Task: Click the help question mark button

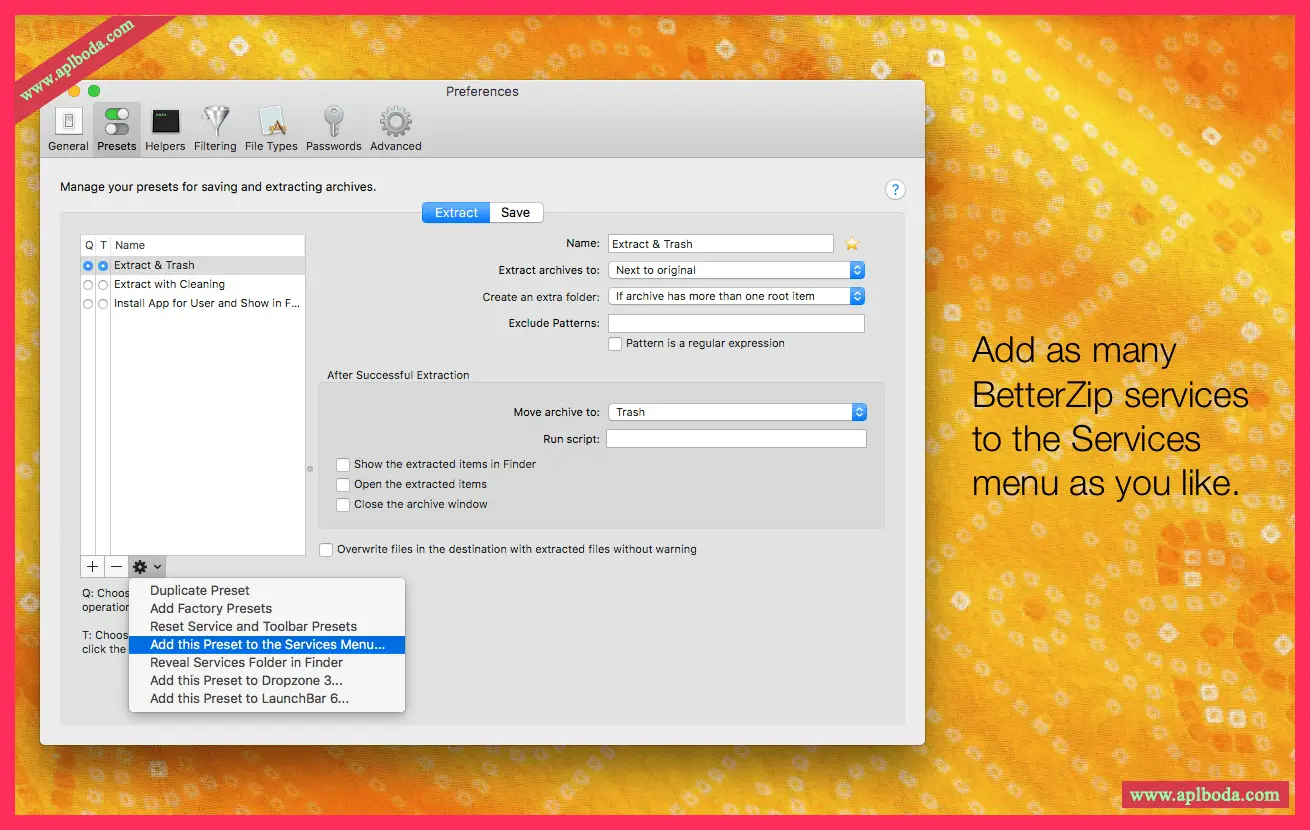Action: [x=895, y=190]
